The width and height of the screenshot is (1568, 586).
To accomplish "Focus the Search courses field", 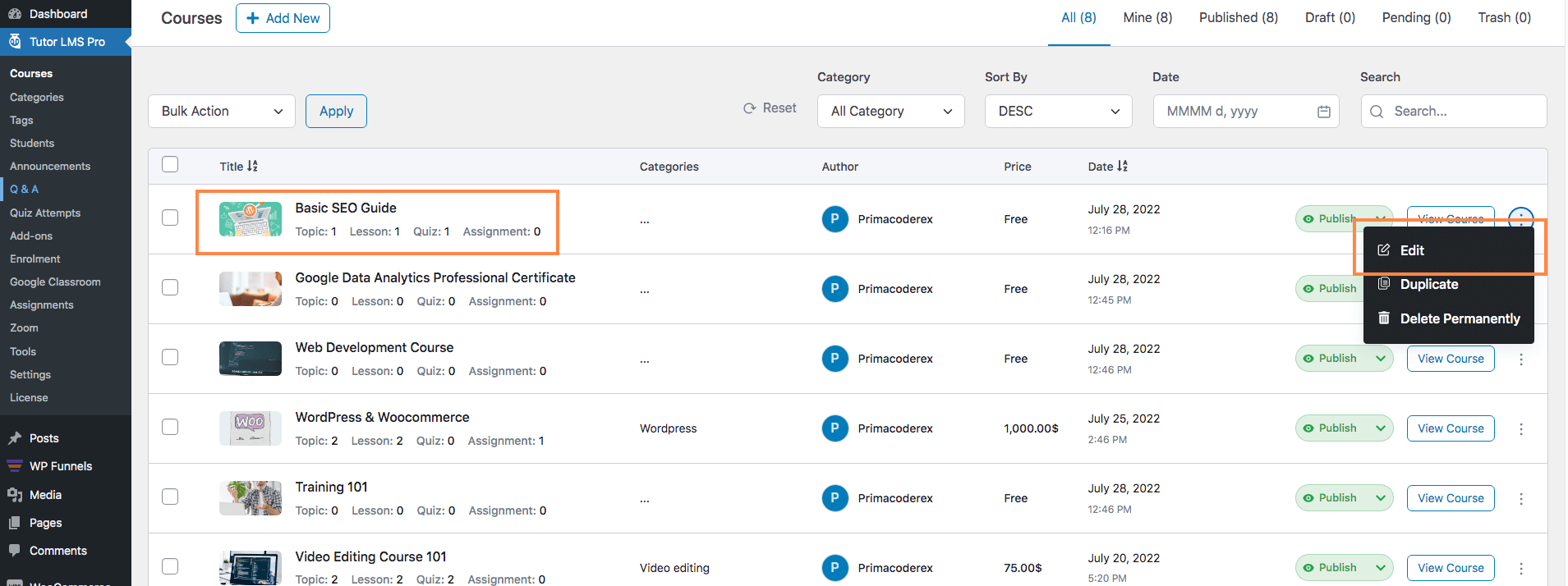I will coord(1454,112).
